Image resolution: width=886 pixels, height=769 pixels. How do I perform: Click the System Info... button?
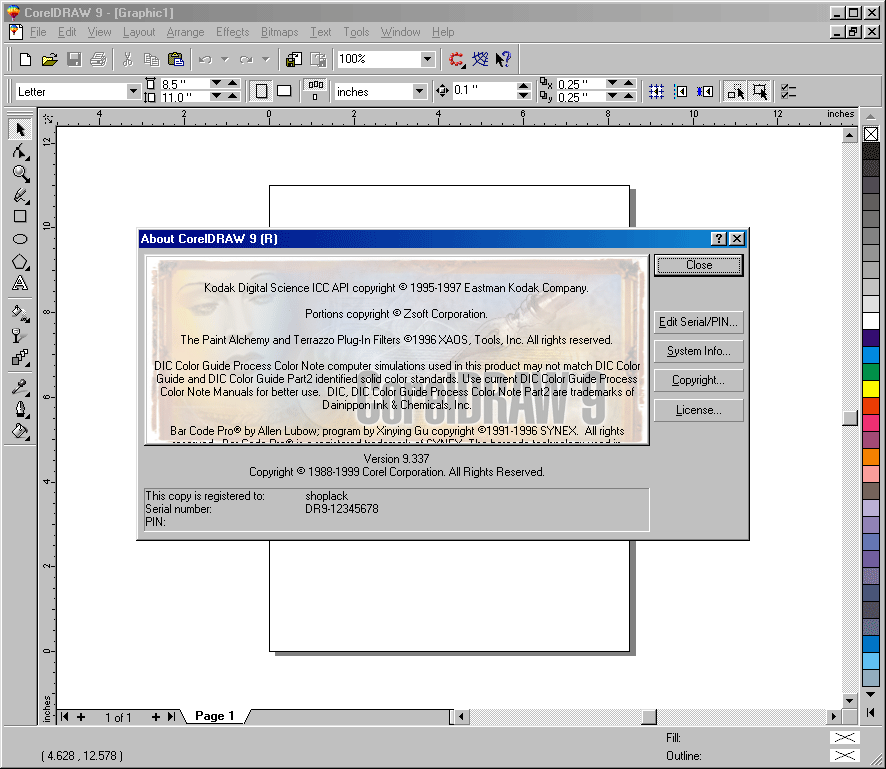point(698,352)
